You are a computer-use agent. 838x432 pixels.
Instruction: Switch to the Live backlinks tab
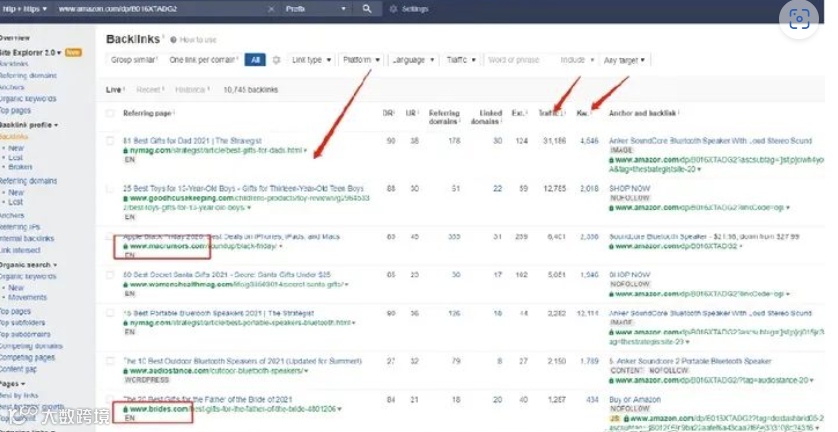coord(114,90)
